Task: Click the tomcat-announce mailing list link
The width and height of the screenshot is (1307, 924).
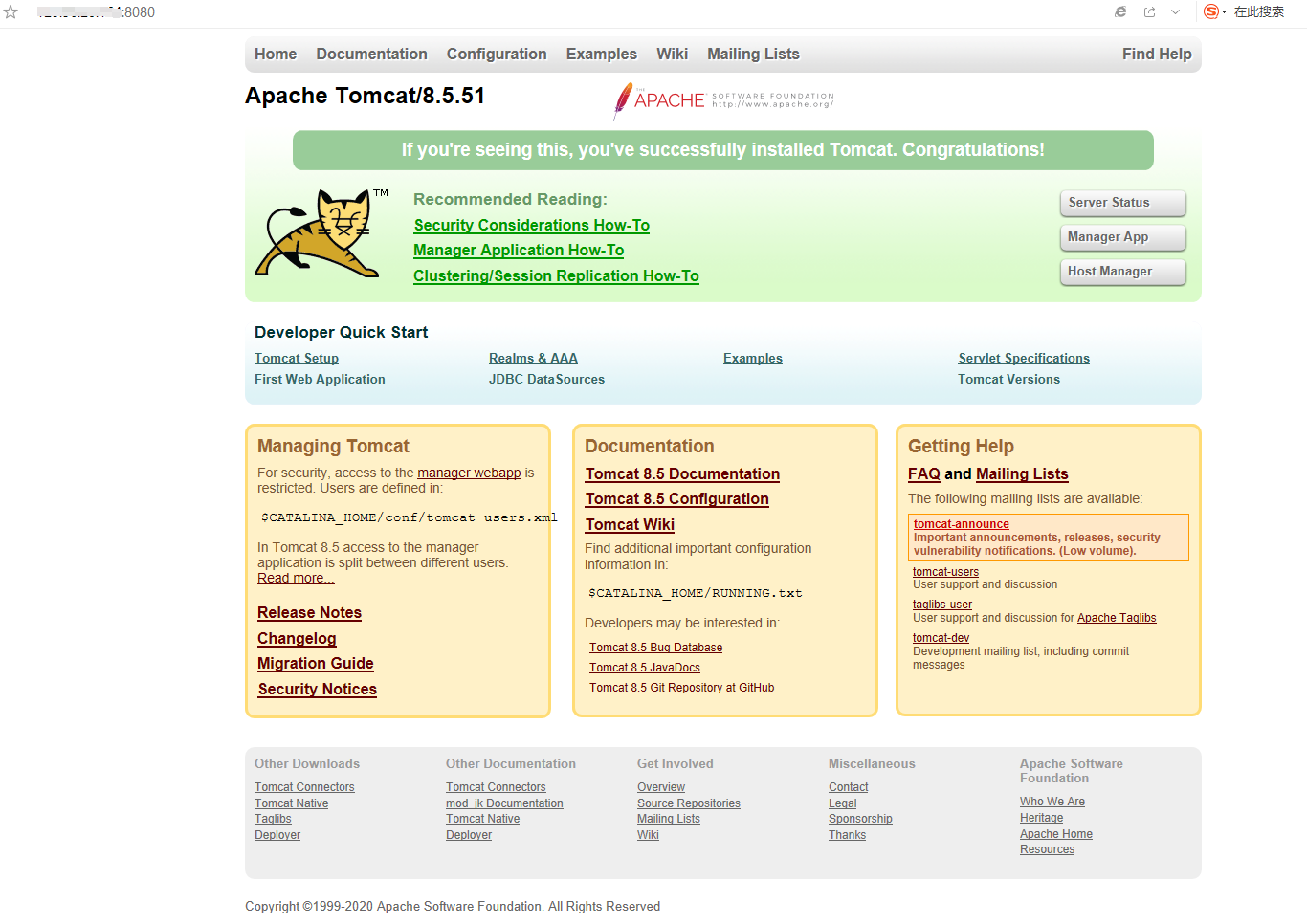Action: click(x=961, y=523)
